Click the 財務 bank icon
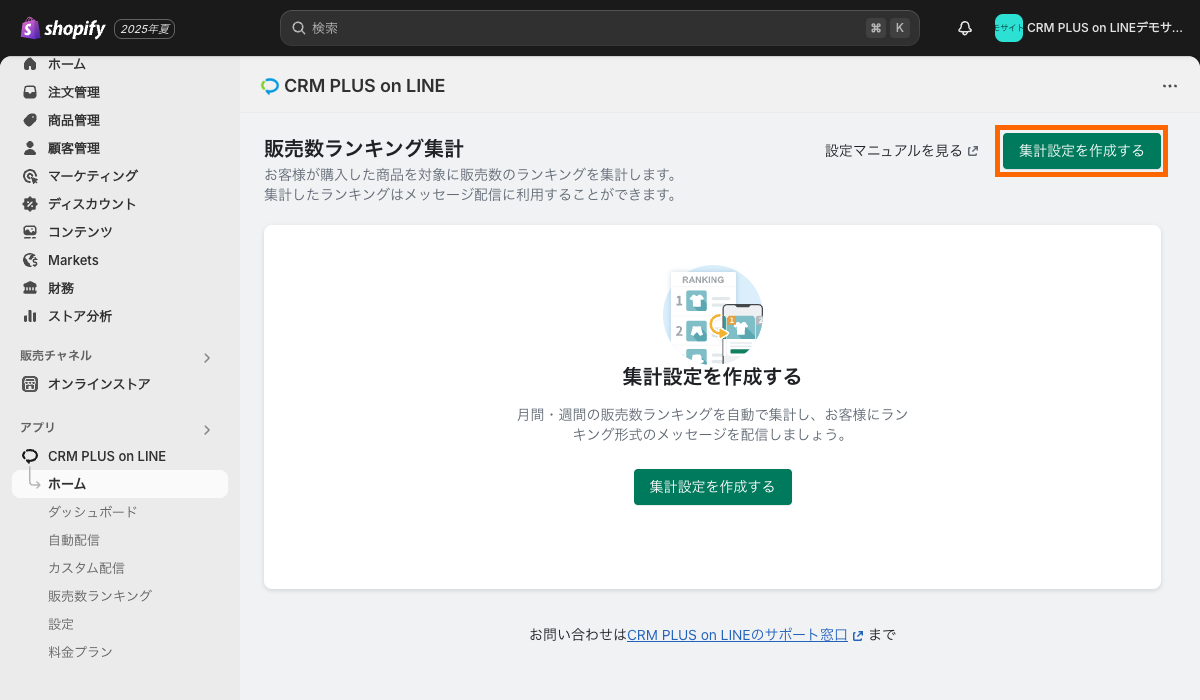The width and height of the screenshot is (1200, 700). pos(30,288)
